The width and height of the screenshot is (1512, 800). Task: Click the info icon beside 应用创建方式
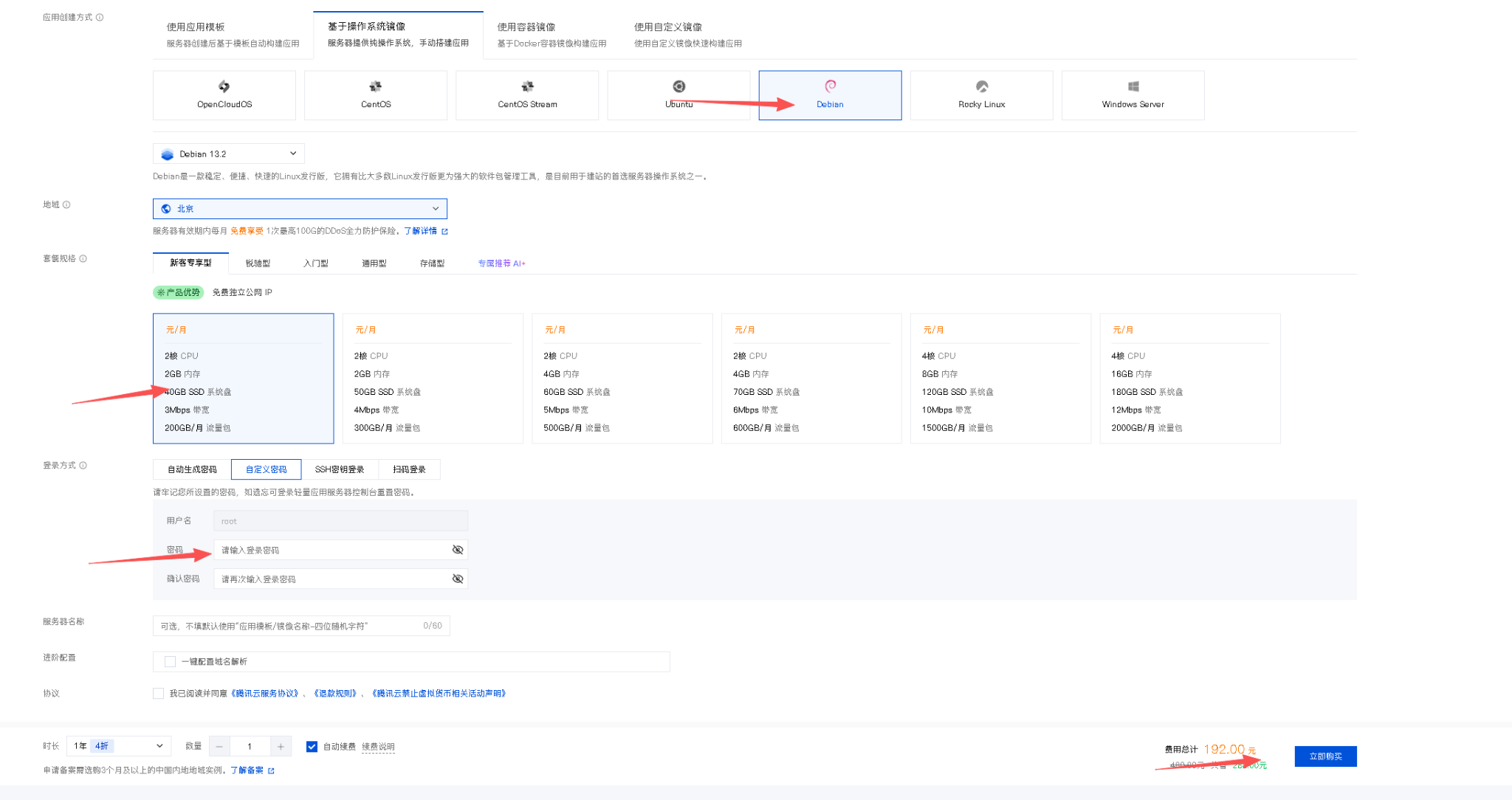click(x=100, y=17)
